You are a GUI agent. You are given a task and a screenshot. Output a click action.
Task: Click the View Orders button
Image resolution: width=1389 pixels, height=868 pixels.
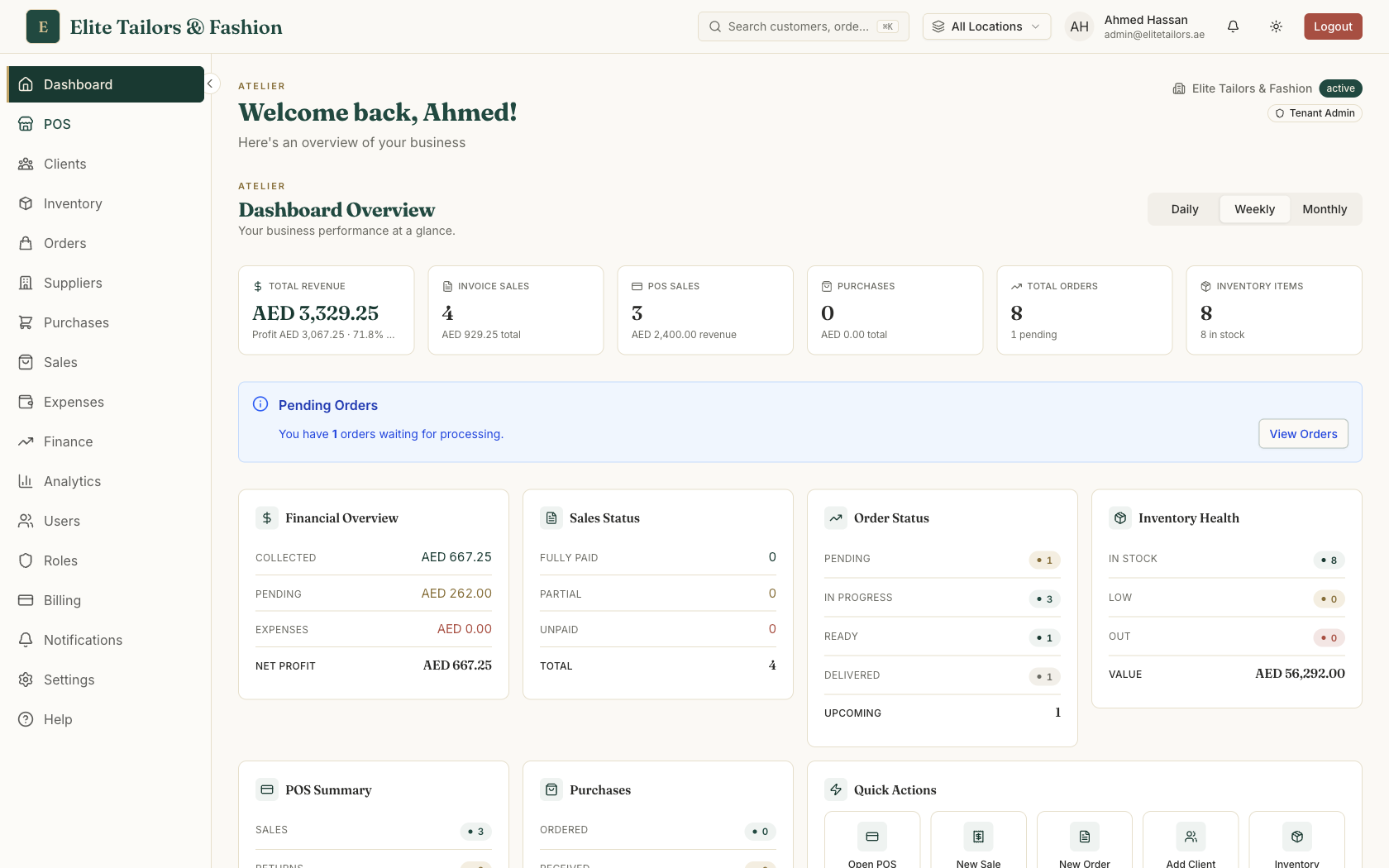(x=1303, y=434)
